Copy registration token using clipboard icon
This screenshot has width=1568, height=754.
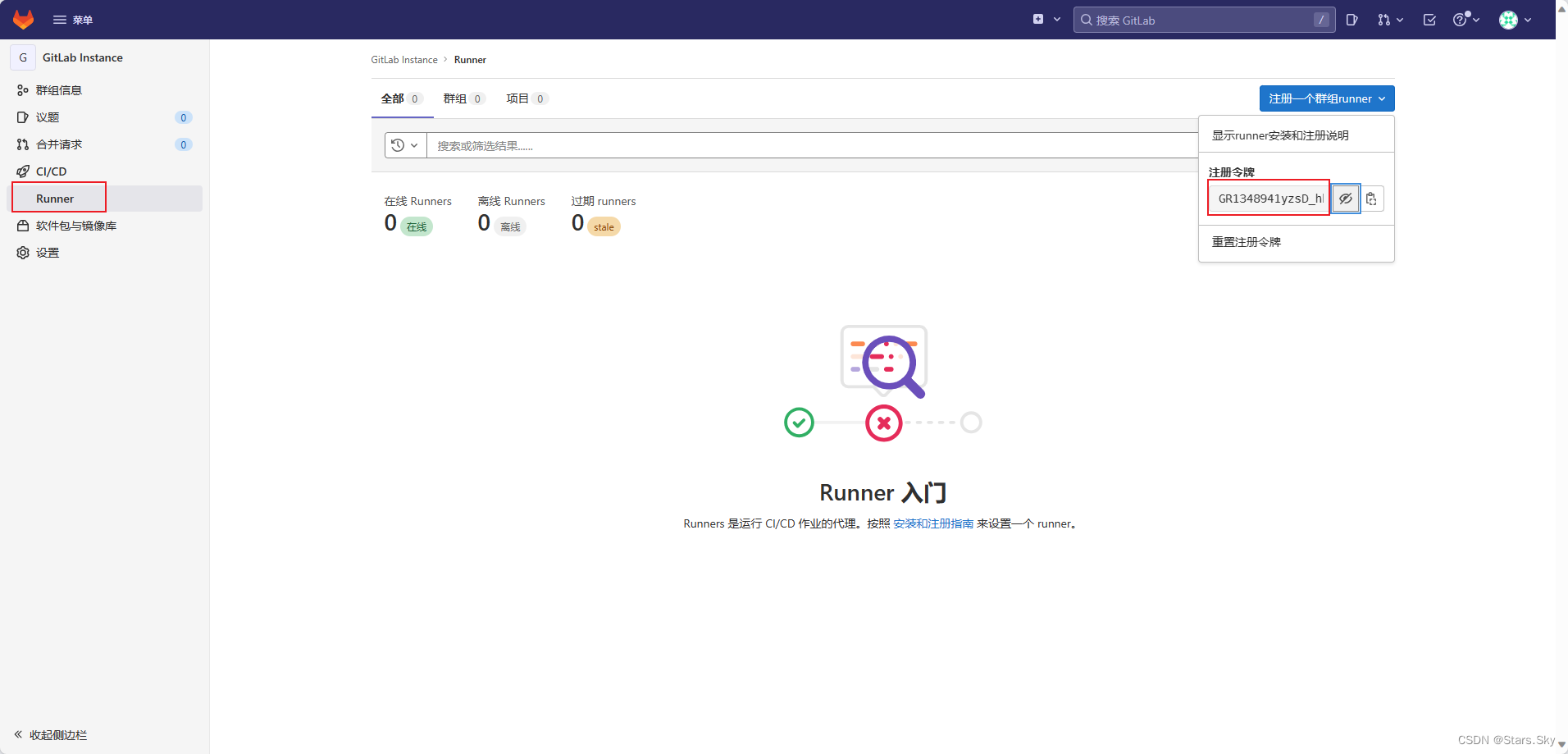click(1371, 199)
